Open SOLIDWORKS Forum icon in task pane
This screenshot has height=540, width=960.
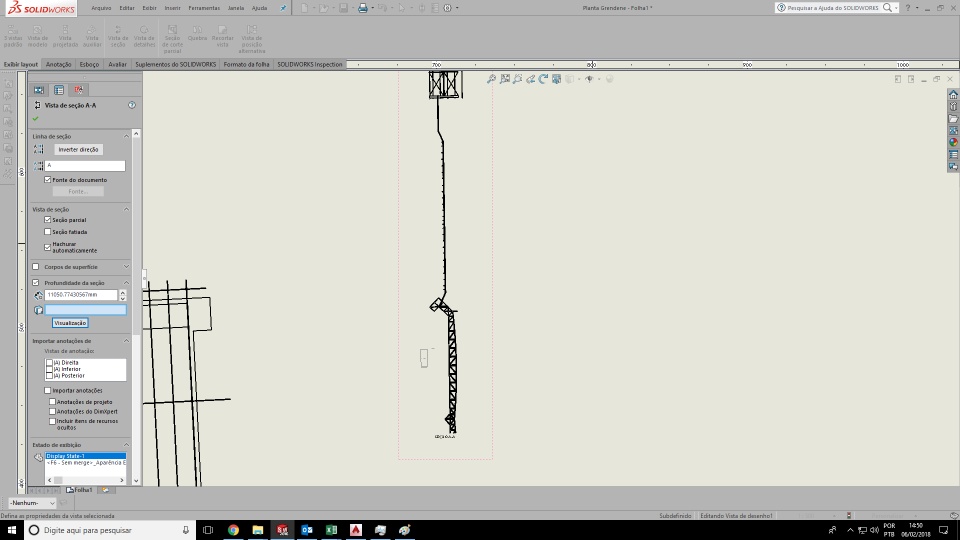(953, 166)
